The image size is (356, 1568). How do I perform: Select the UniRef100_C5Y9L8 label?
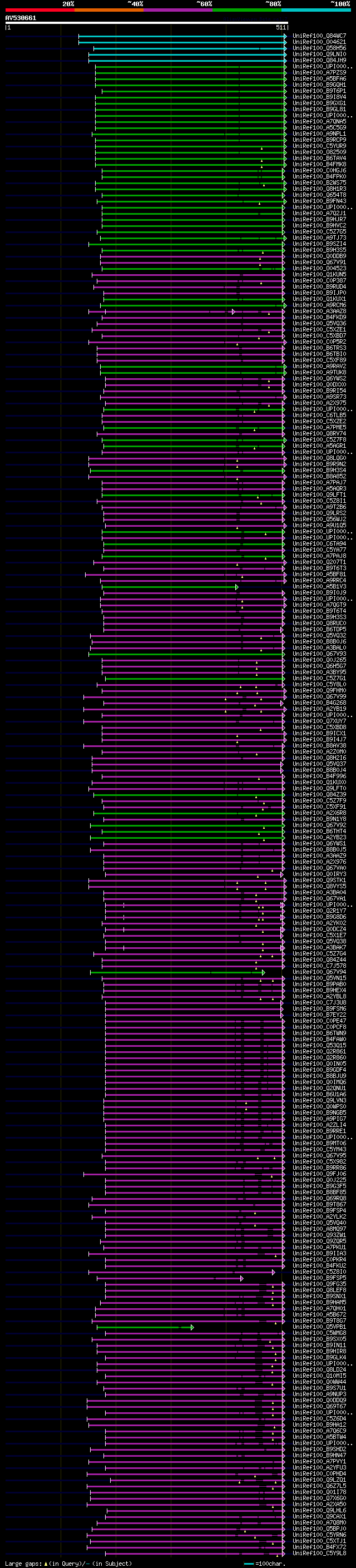[319, 1554]
